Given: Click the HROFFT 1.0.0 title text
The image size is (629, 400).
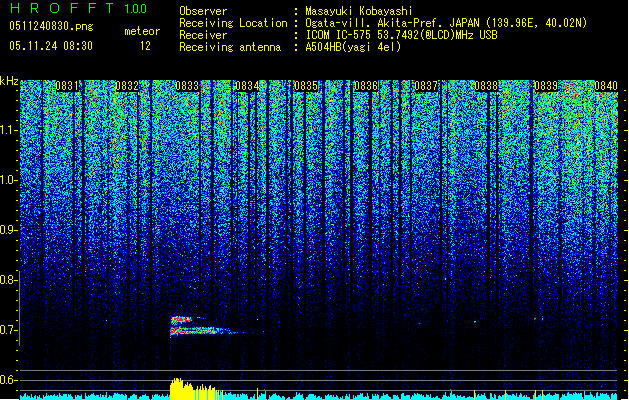Looking at the screenshot, I should click(x=78, y=8).
